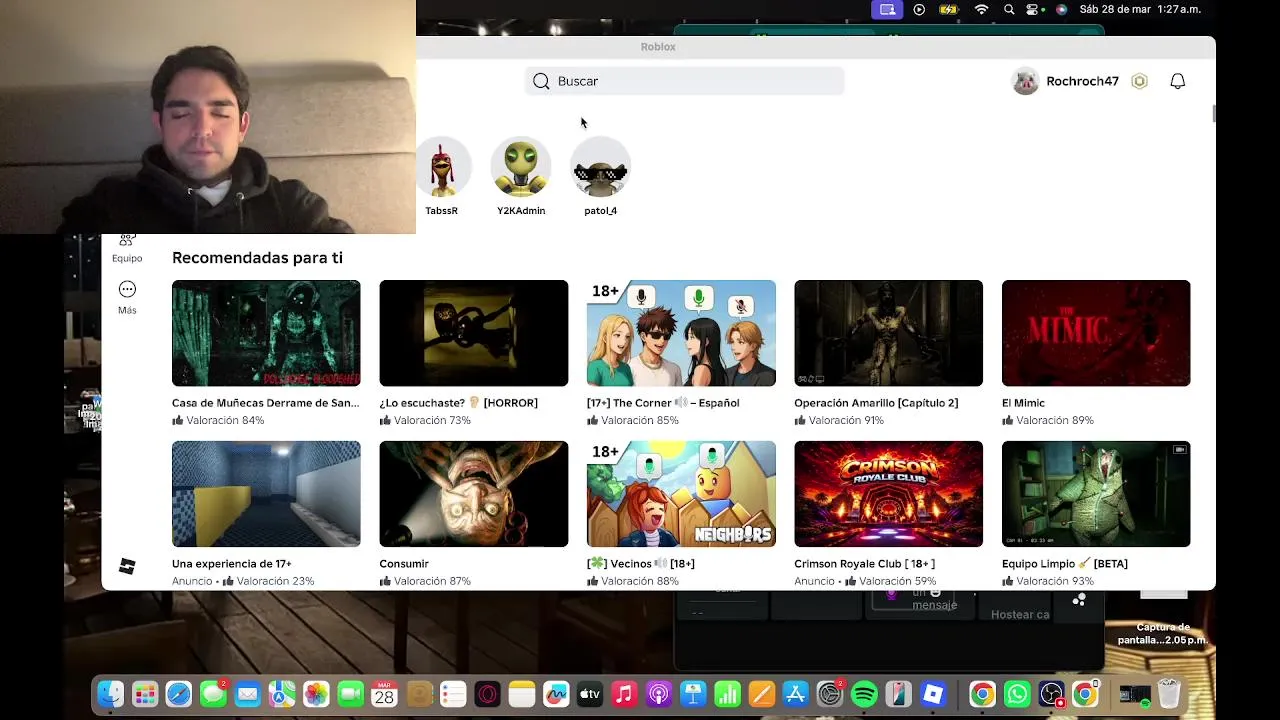Click the Roblox window vertical scrollbar
The height and width of the screenshot is (720, 1280).
pos(1213,113)
